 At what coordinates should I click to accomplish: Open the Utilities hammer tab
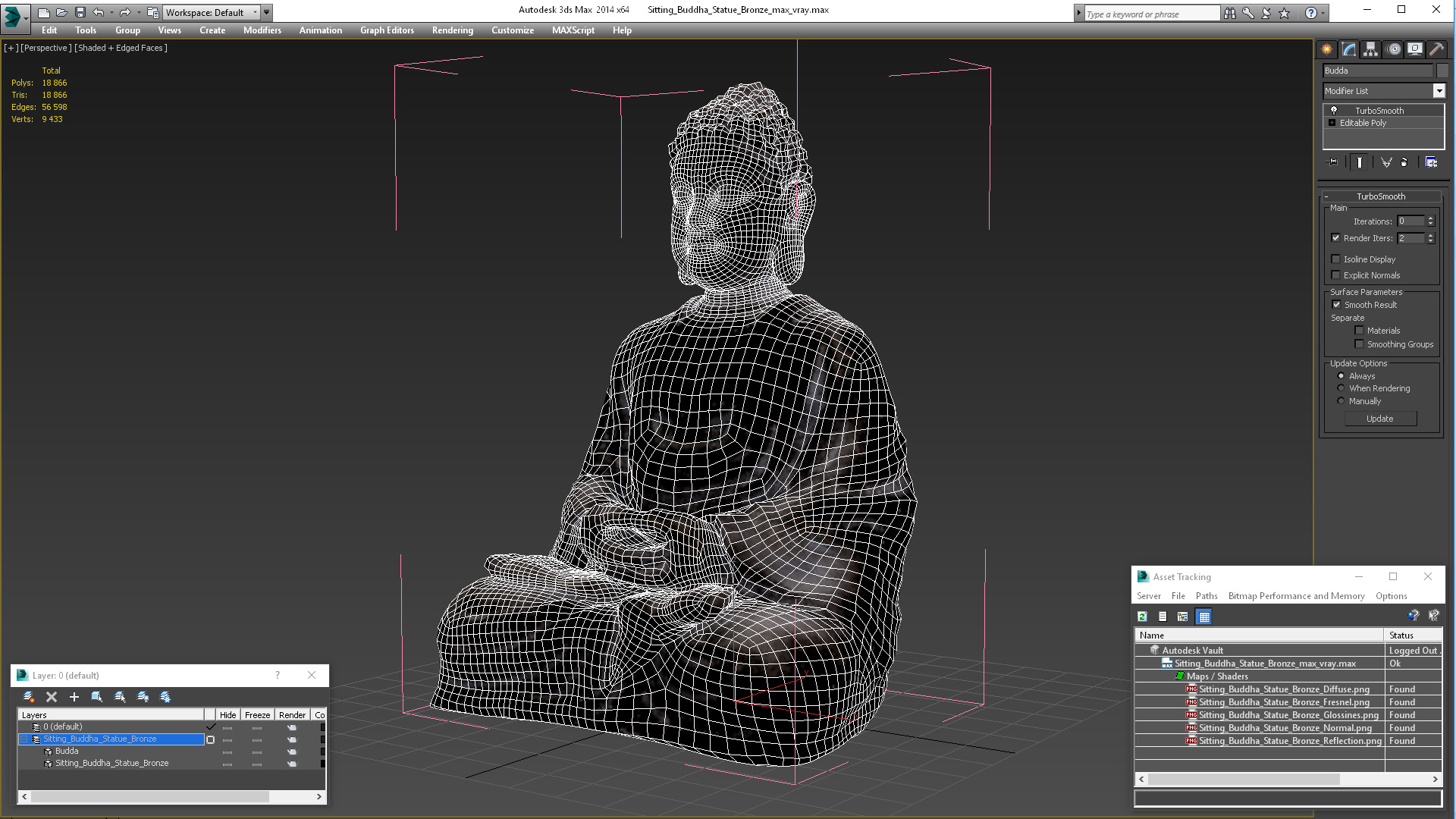(x=1436, y=49)
